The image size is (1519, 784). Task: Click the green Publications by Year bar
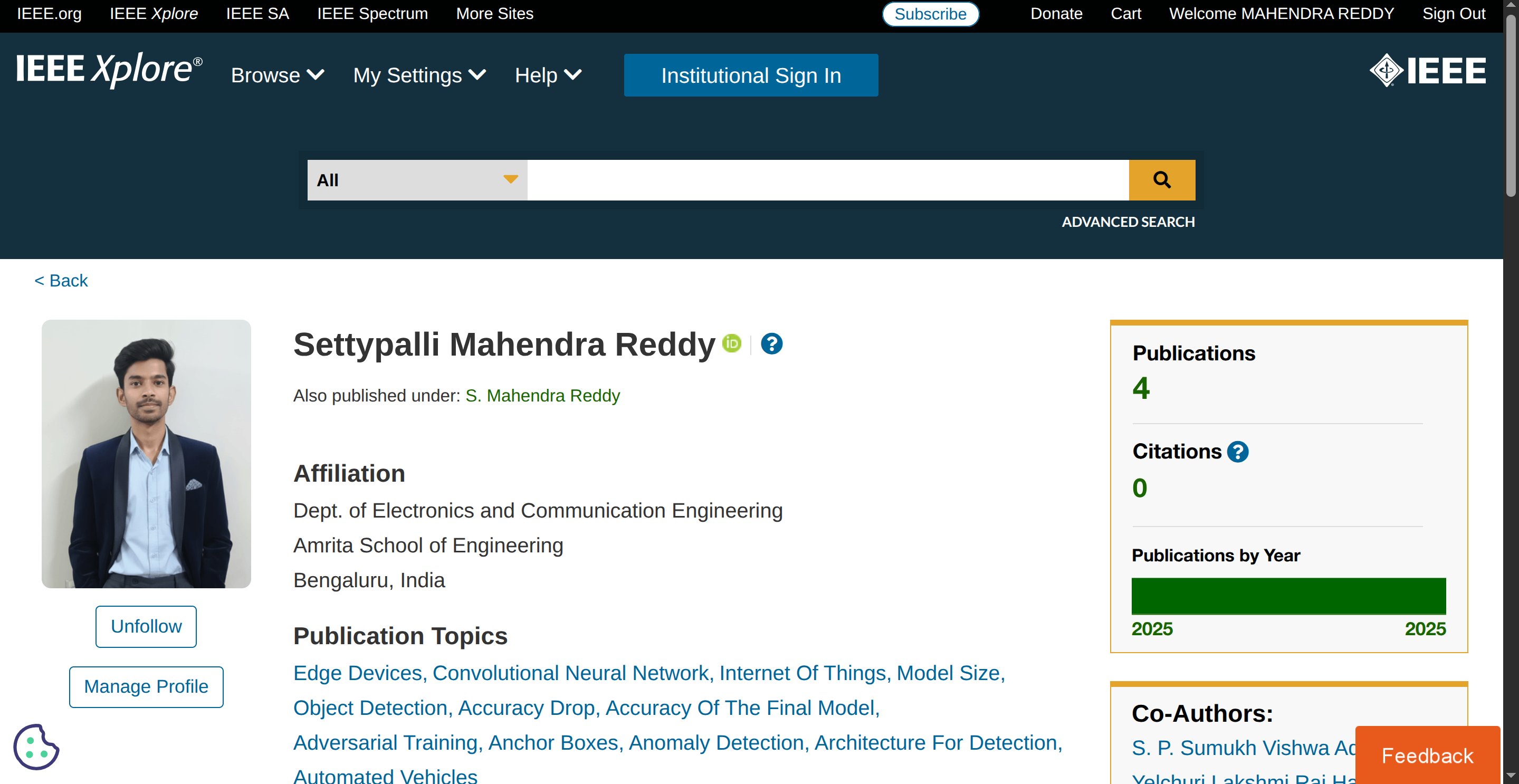click(x=1288, y=596)
